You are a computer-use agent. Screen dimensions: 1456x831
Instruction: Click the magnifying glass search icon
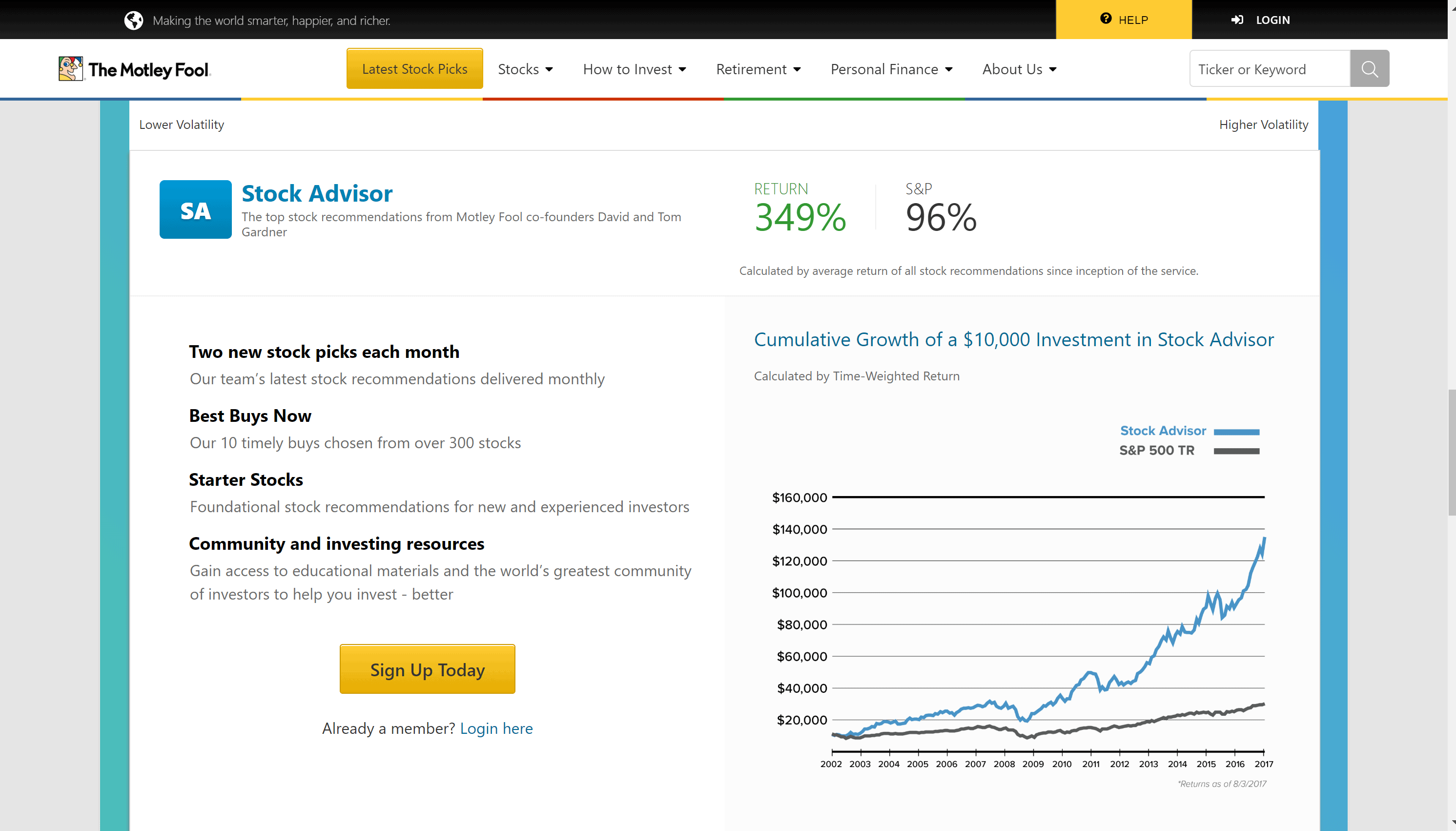[x=1369, y=68]
